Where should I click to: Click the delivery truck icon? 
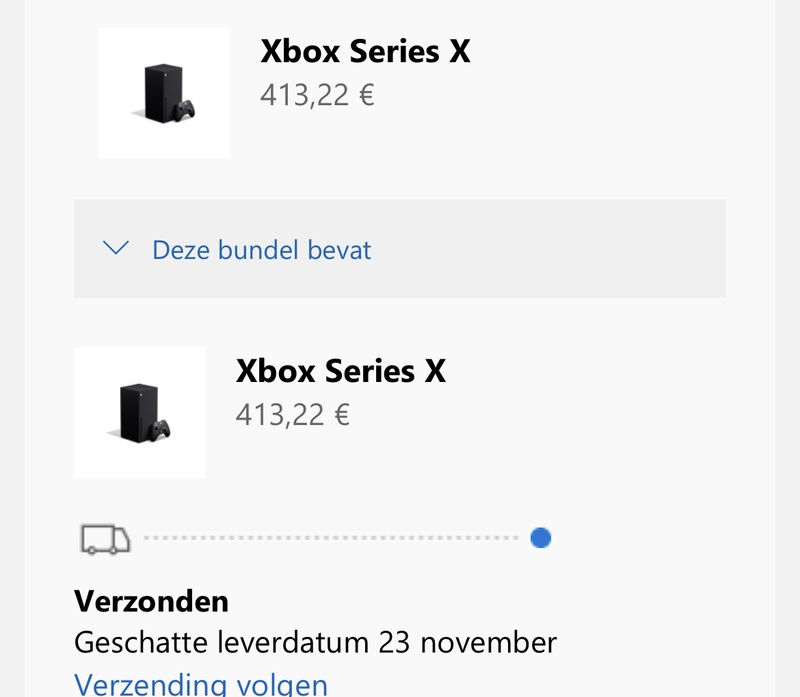105,539
